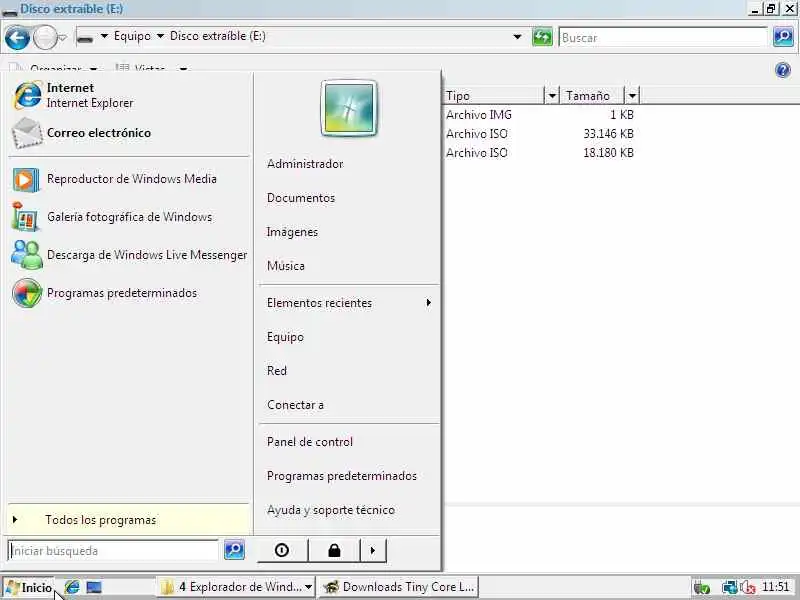Open Explorador de Windows taskbar group

[236, 587]
